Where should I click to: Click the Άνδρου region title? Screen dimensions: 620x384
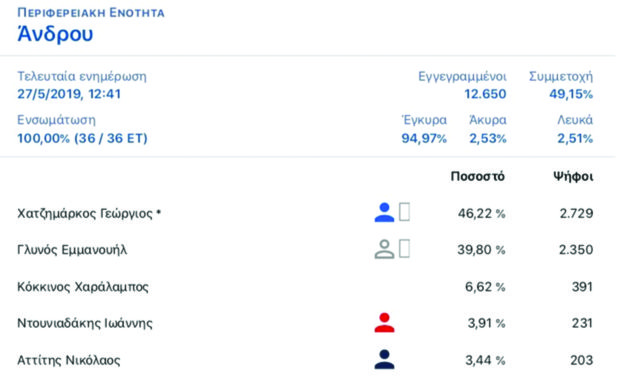click(55, 34)
